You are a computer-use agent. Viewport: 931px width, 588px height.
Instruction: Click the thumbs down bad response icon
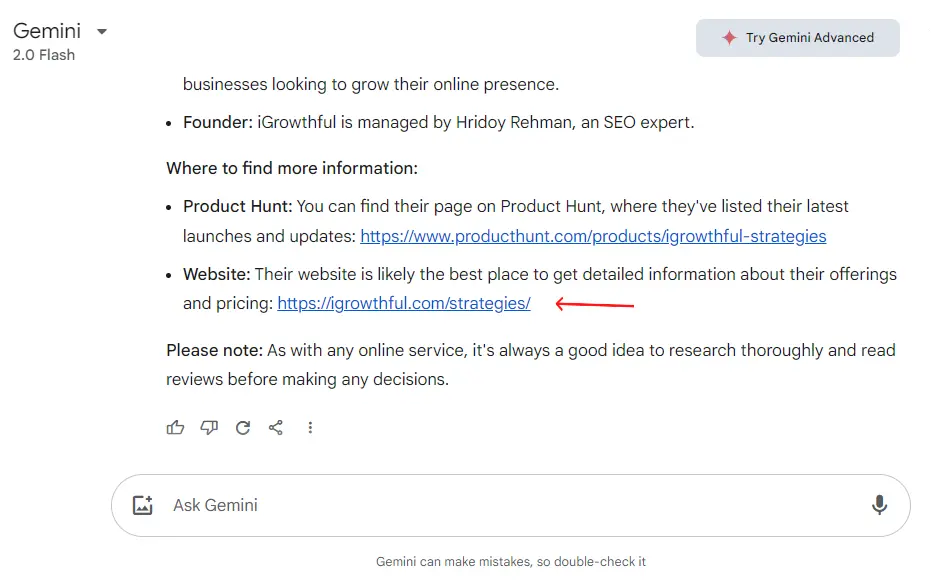(209, 428)
